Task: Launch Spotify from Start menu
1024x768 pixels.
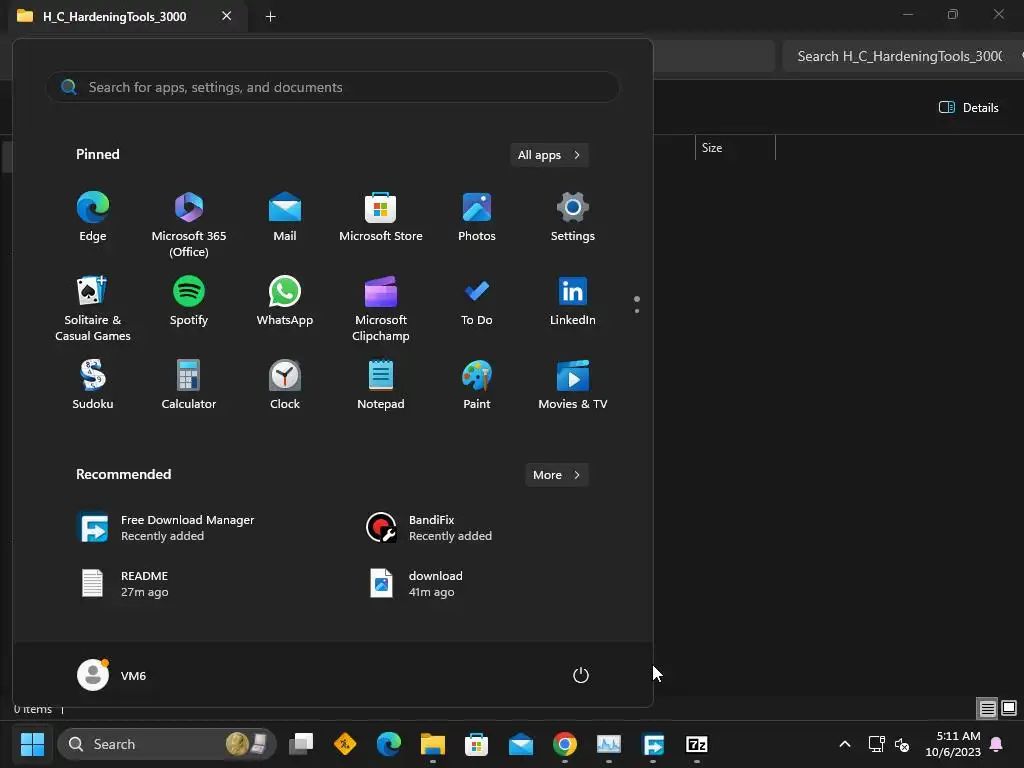Action: coord(189,301)
